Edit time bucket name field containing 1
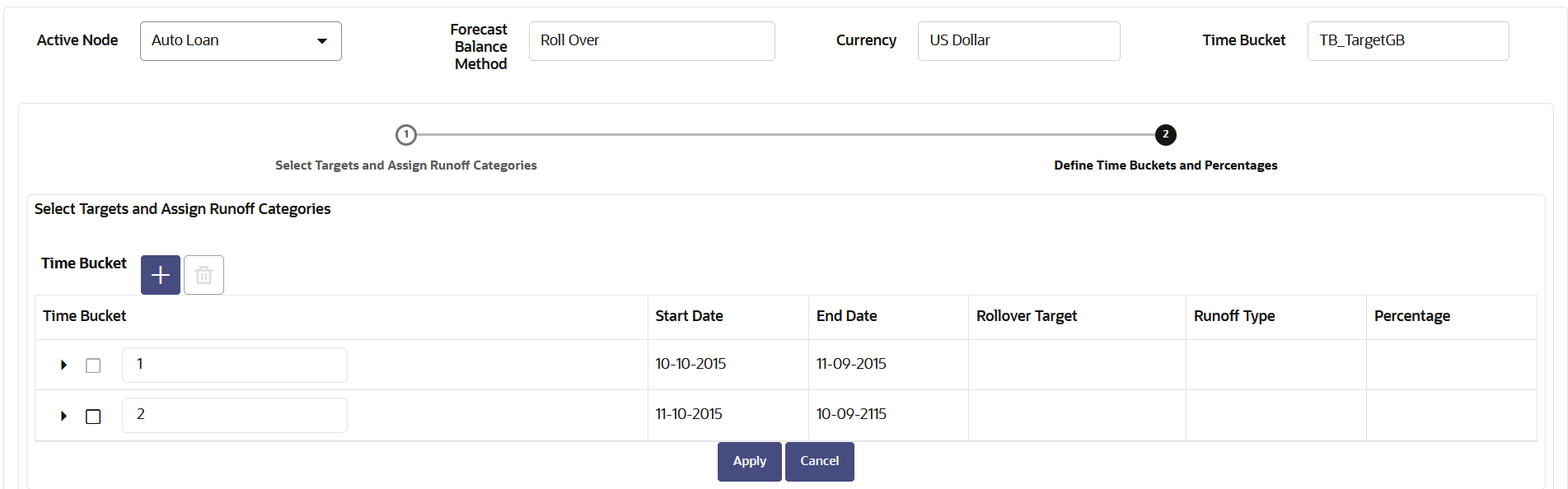 [235, 365]
